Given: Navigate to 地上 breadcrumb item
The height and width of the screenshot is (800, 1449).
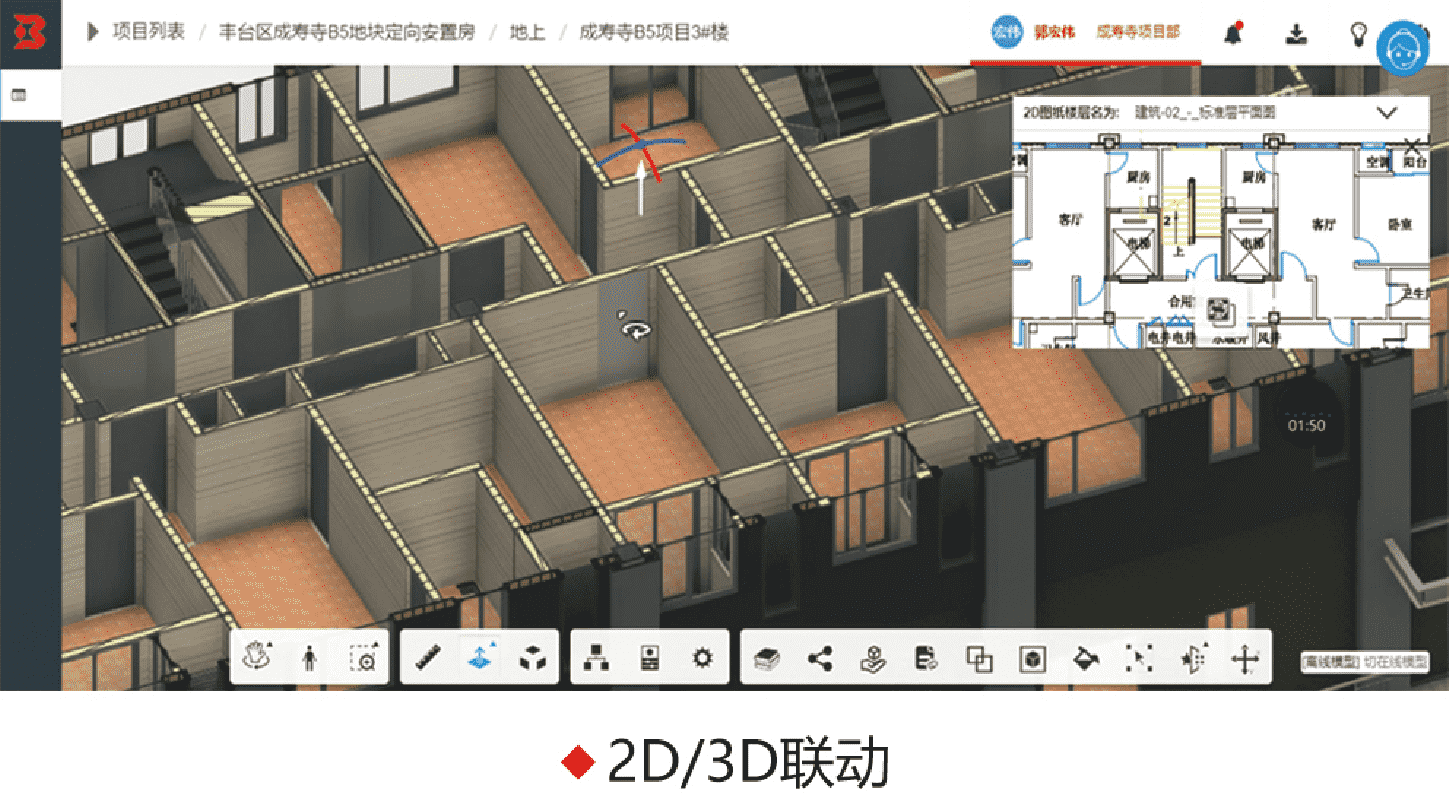Looking at the screenshot, I should [527, 31].
